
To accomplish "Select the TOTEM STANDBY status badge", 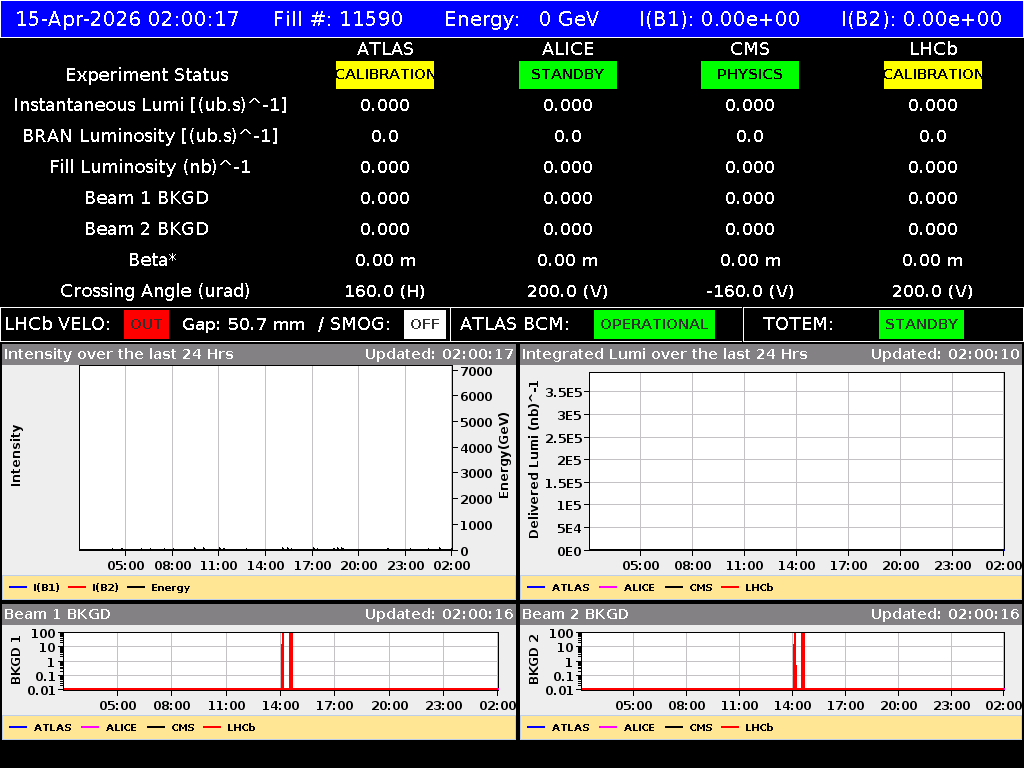I will click(x=921, y=324).
